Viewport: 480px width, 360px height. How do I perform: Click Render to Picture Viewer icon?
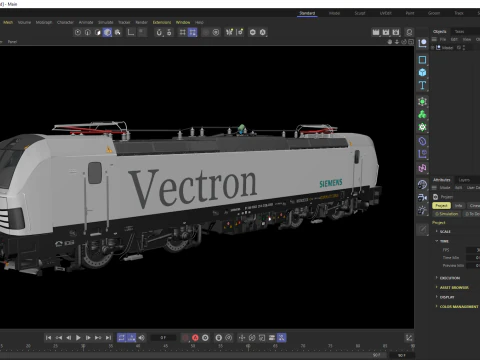386,32
